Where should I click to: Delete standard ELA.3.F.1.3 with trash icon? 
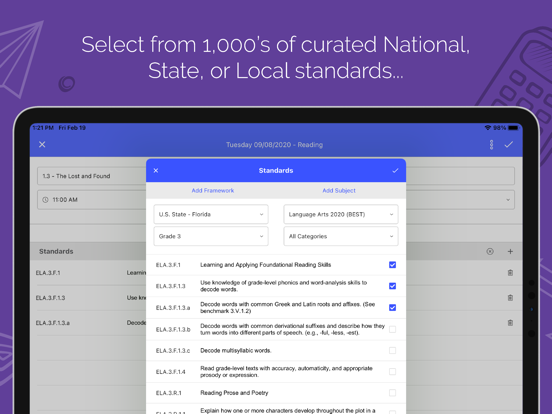pos(510,298)
